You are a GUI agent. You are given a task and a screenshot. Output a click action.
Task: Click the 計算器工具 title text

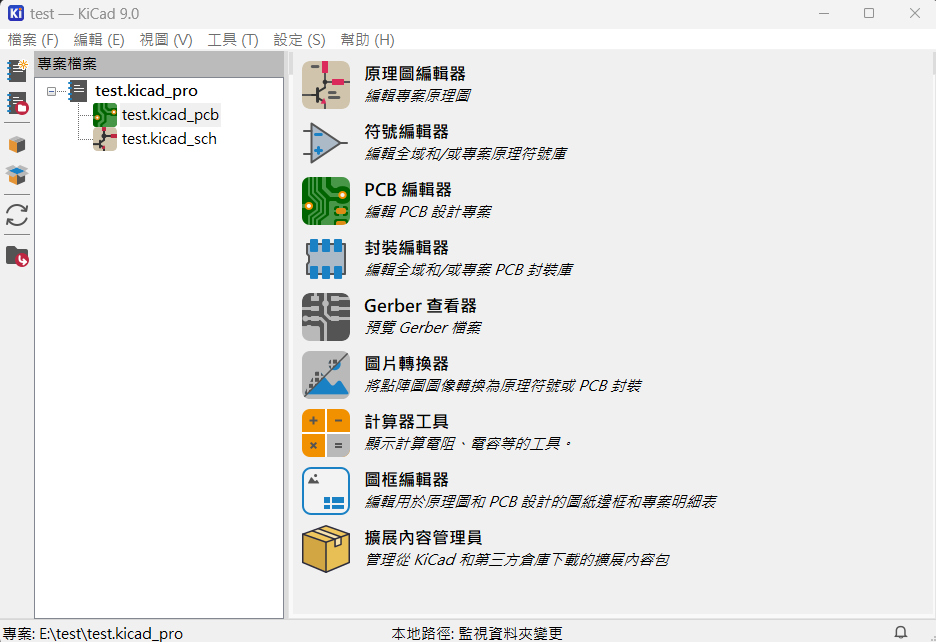407,422
